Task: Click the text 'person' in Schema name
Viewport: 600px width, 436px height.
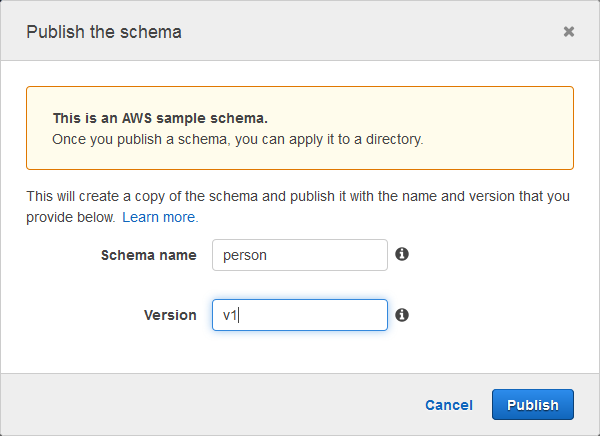Action: click(245, 255)
